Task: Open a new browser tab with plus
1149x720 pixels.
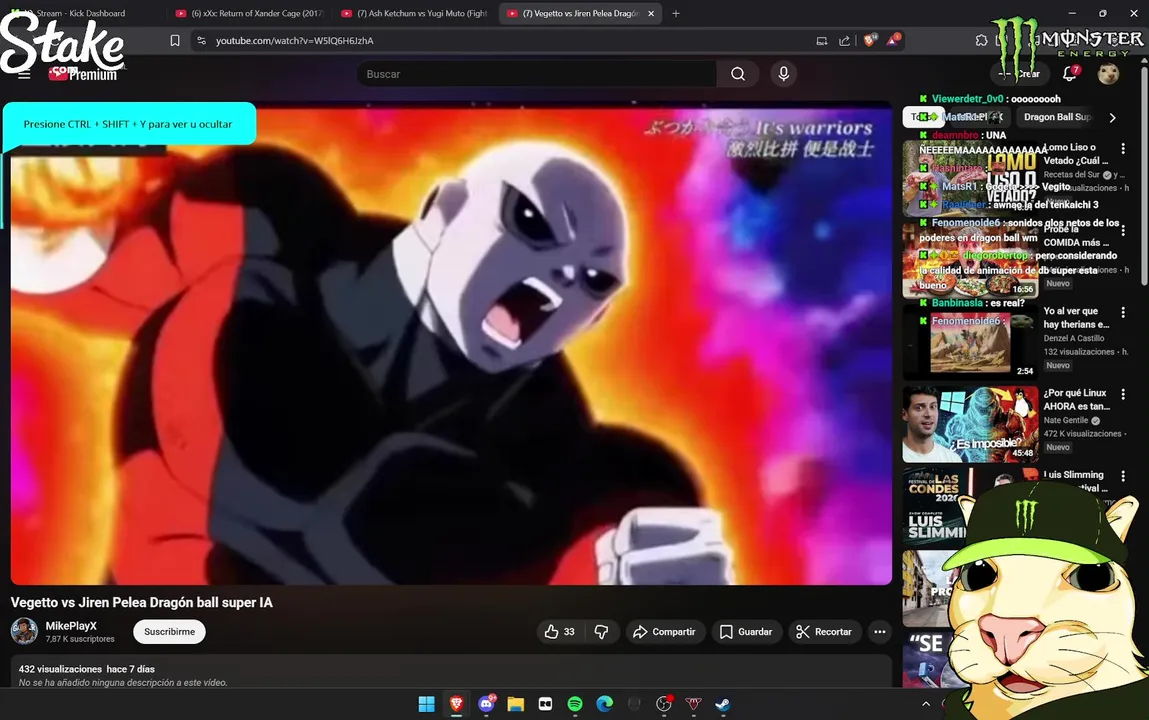Action: coord(676,13)
